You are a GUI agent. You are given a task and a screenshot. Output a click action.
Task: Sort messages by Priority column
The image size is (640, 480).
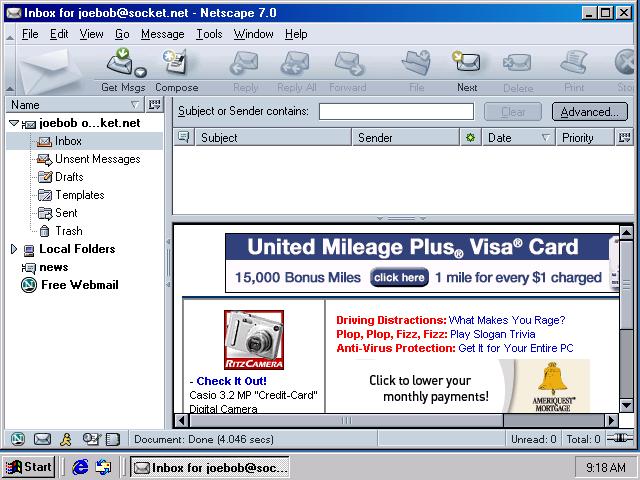[585, 138]
